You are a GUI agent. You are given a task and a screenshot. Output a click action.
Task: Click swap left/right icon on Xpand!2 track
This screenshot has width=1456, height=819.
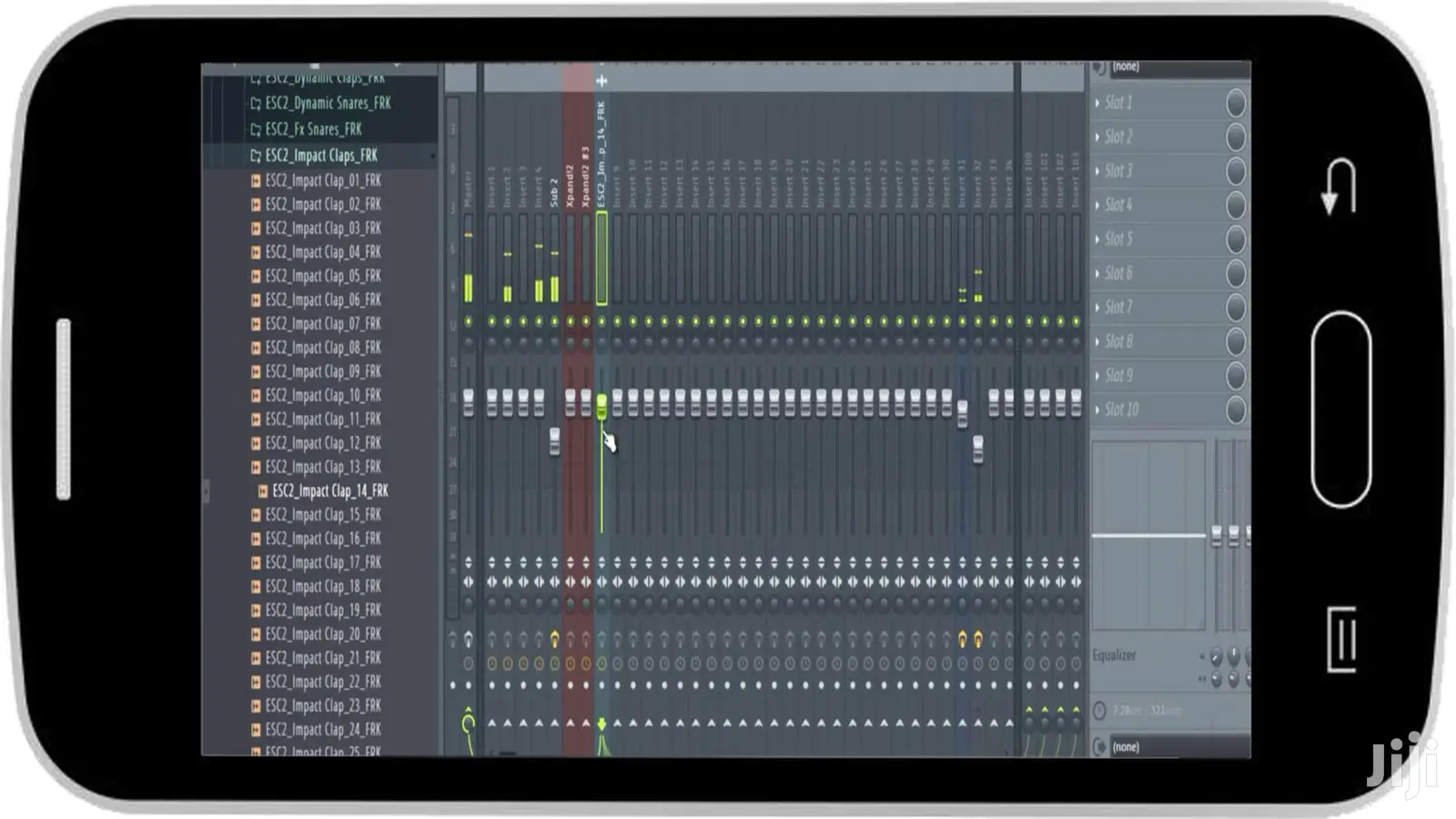pyautogui.click(x=571, y=581)
